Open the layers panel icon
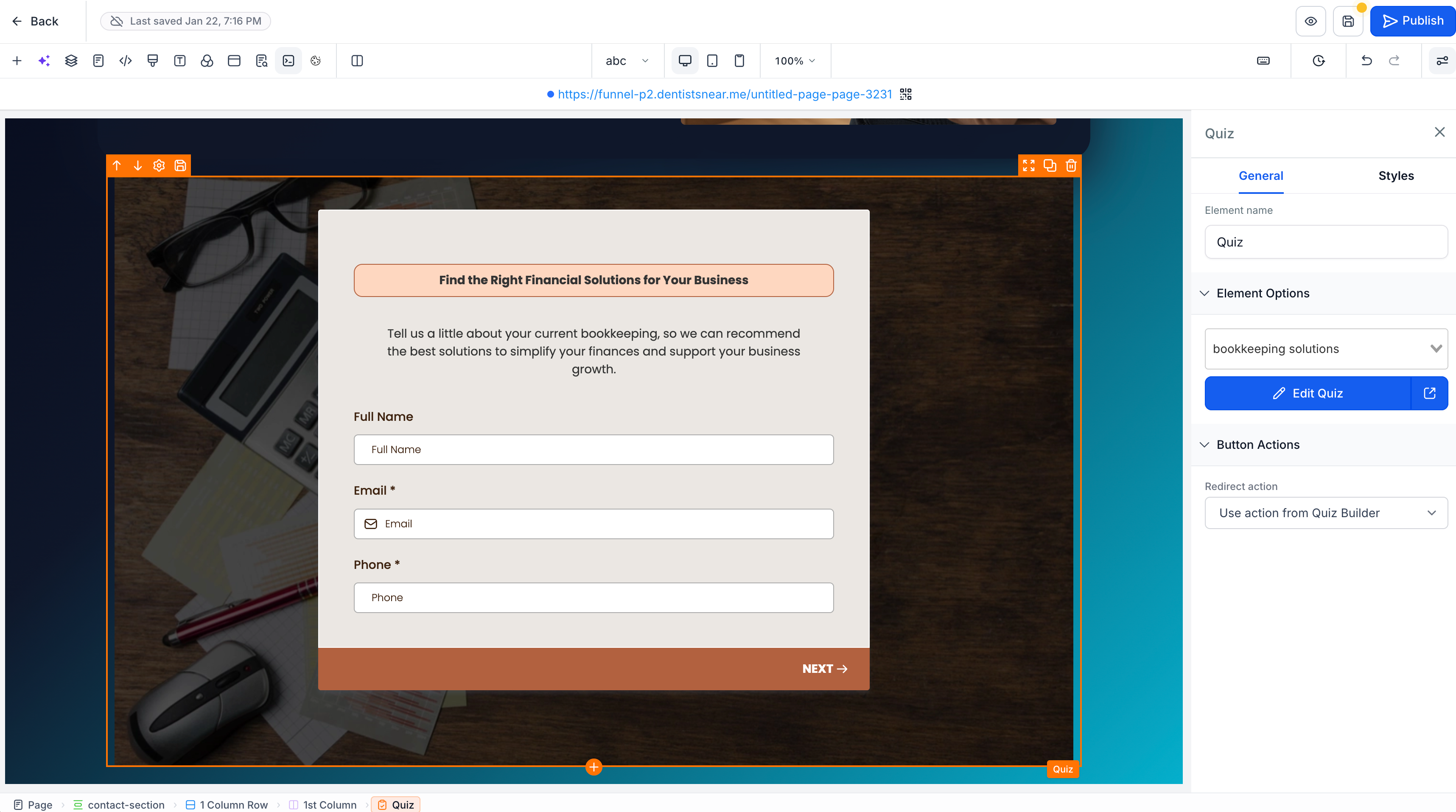1456x812 pixels. 71,61
